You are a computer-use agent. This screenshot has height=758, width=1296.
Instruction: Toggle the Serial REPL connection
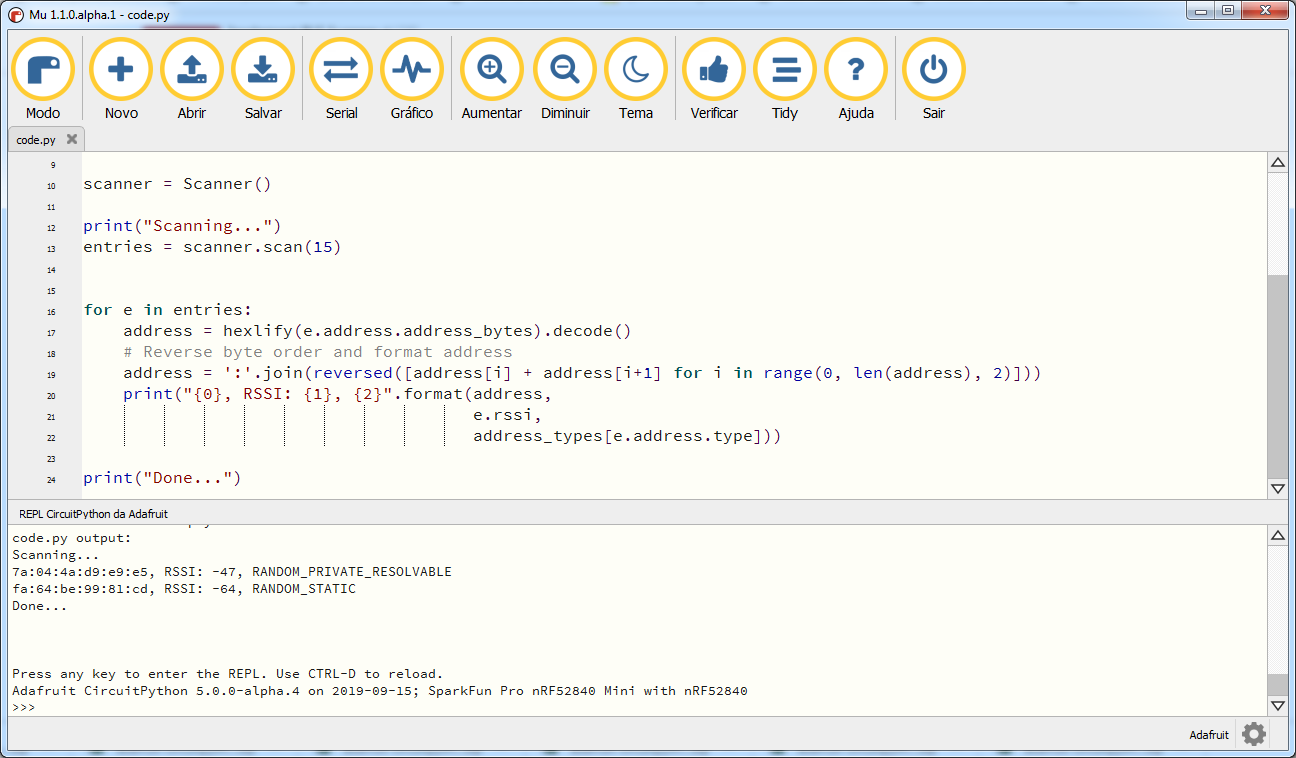[x=341, y=68]
